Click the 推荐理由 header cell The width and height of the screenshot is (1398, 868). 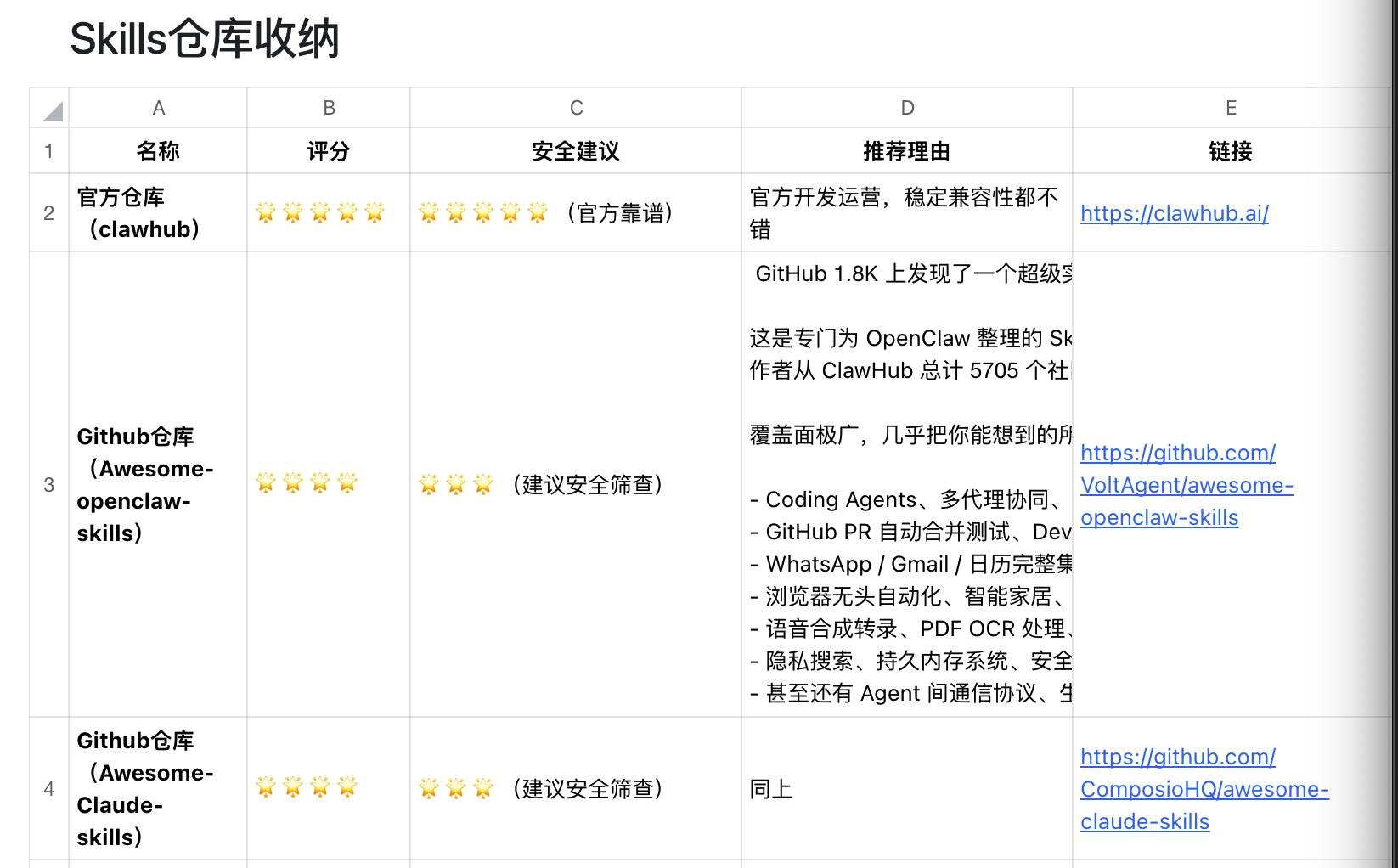coord(907,151)
